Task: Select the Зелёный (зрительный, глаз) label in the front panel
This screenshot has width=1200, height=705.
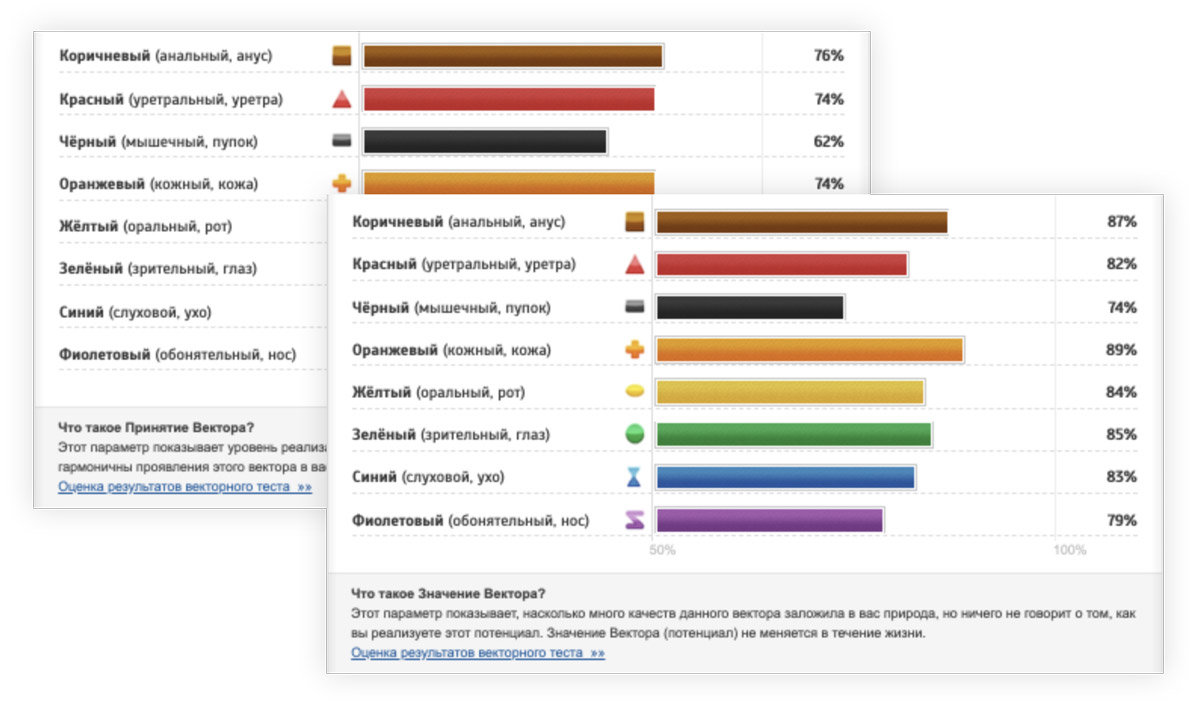Action: 450,435
